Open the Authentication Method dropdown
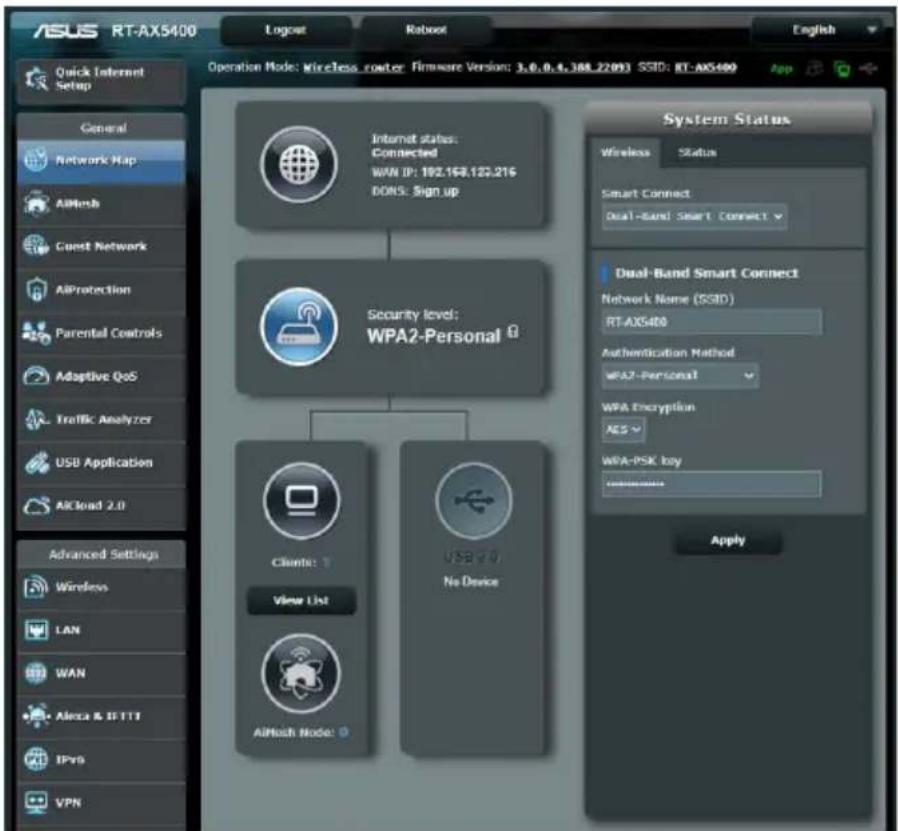Screen dimensions: 898x831 click(x=680, y=376)
